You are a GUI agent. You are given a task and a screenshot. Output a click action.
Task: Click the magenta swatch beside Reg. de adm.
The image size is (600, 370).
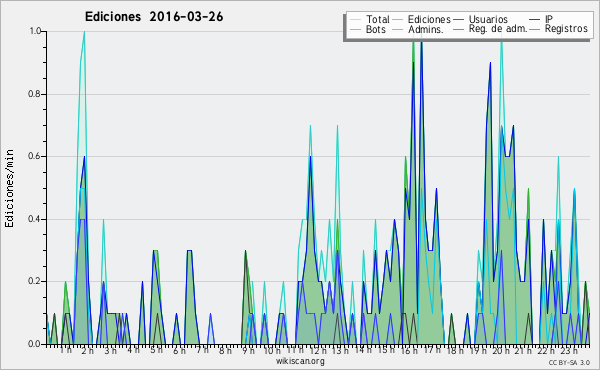pyautogui.click(x=458, y=29)
